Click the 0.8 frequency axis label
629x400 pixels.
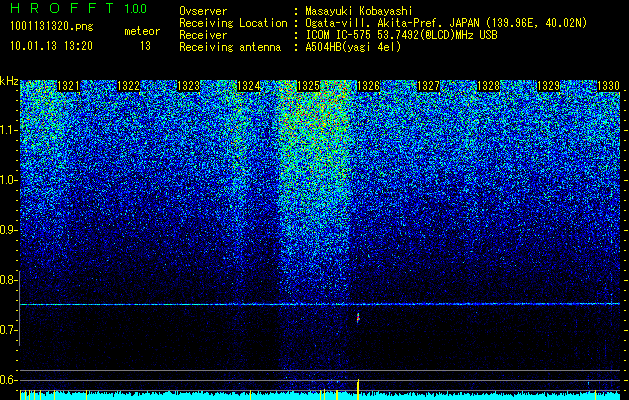click(x=8, y=280)
